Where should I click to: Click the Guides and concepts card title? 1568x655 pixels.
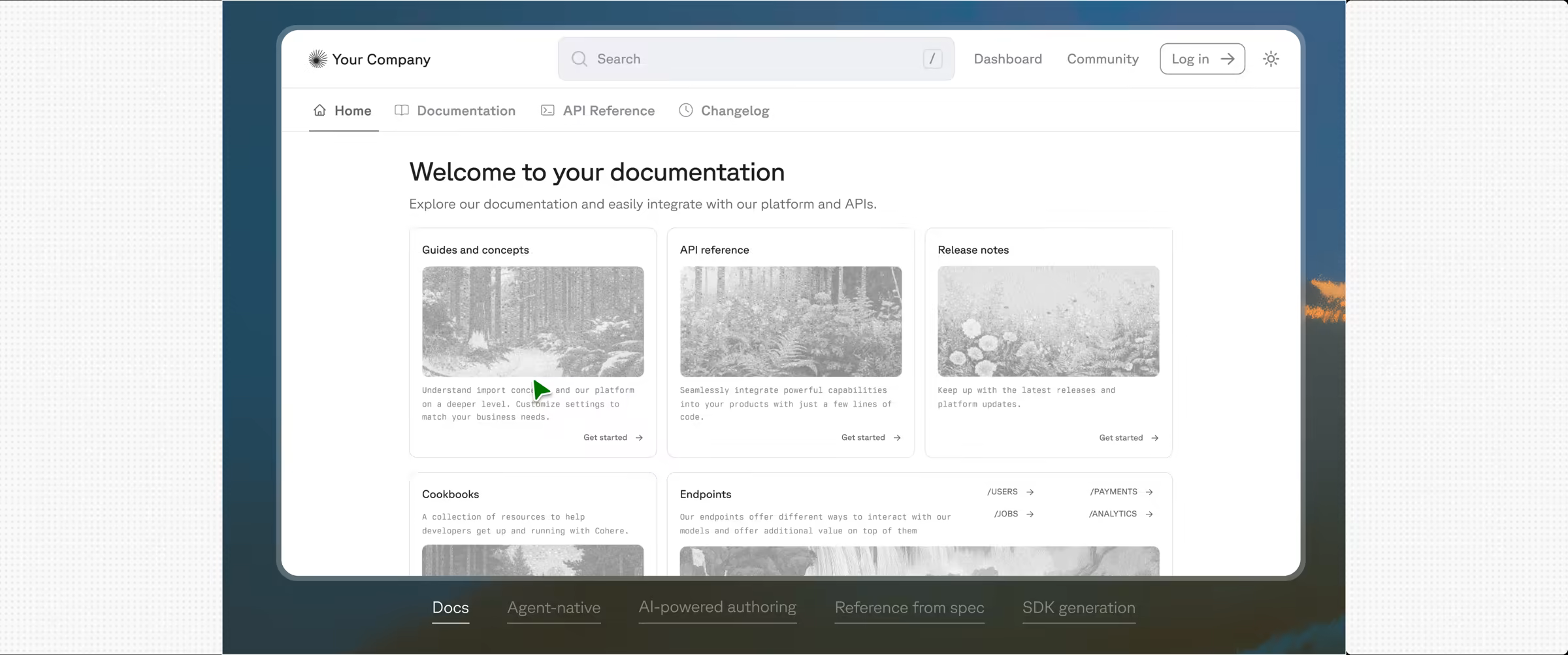click(475, 250)
